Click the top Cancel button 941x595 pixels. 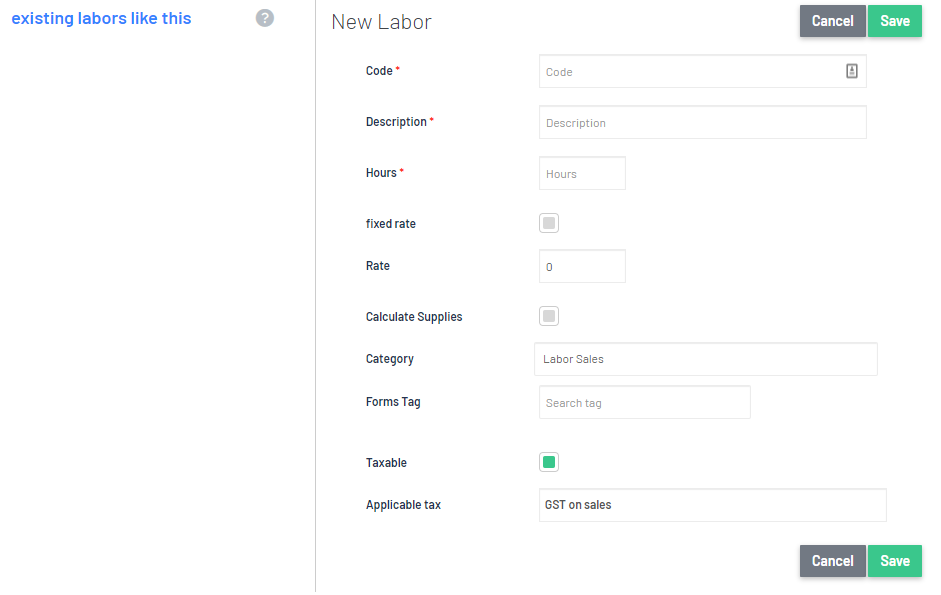[832, 21]
